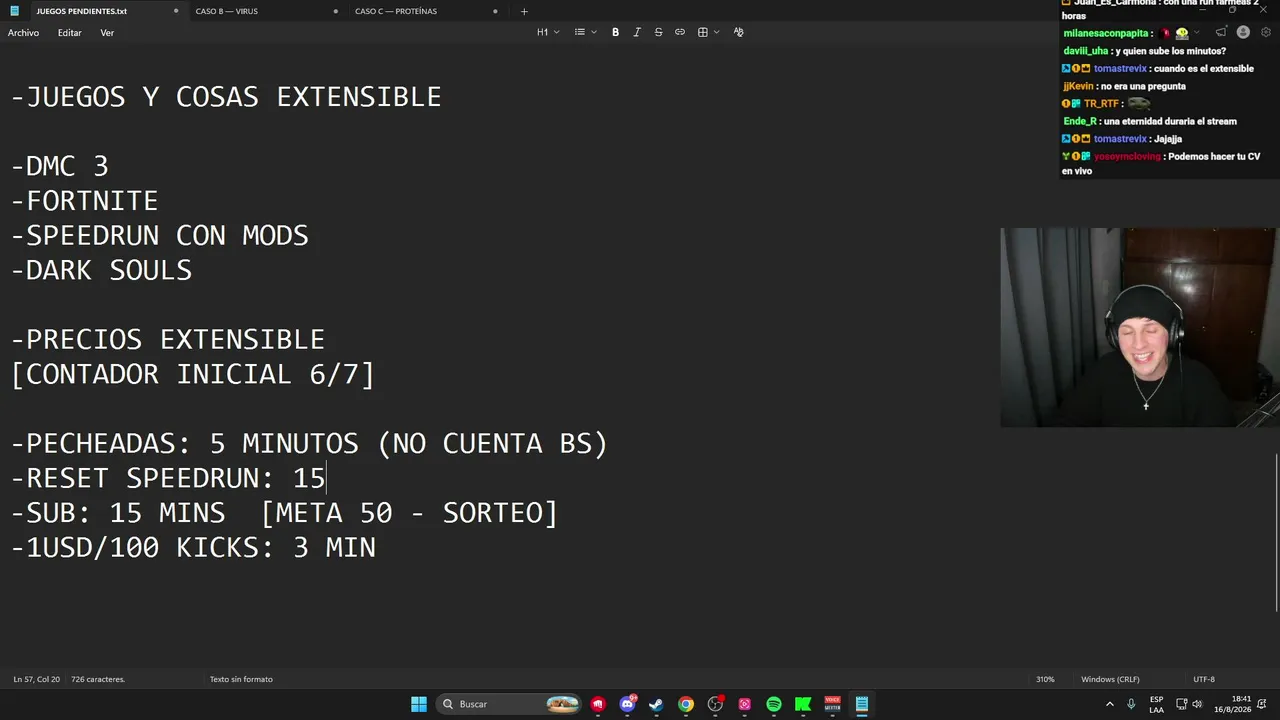Click the "726 caracteres" status text

point(98,679)
